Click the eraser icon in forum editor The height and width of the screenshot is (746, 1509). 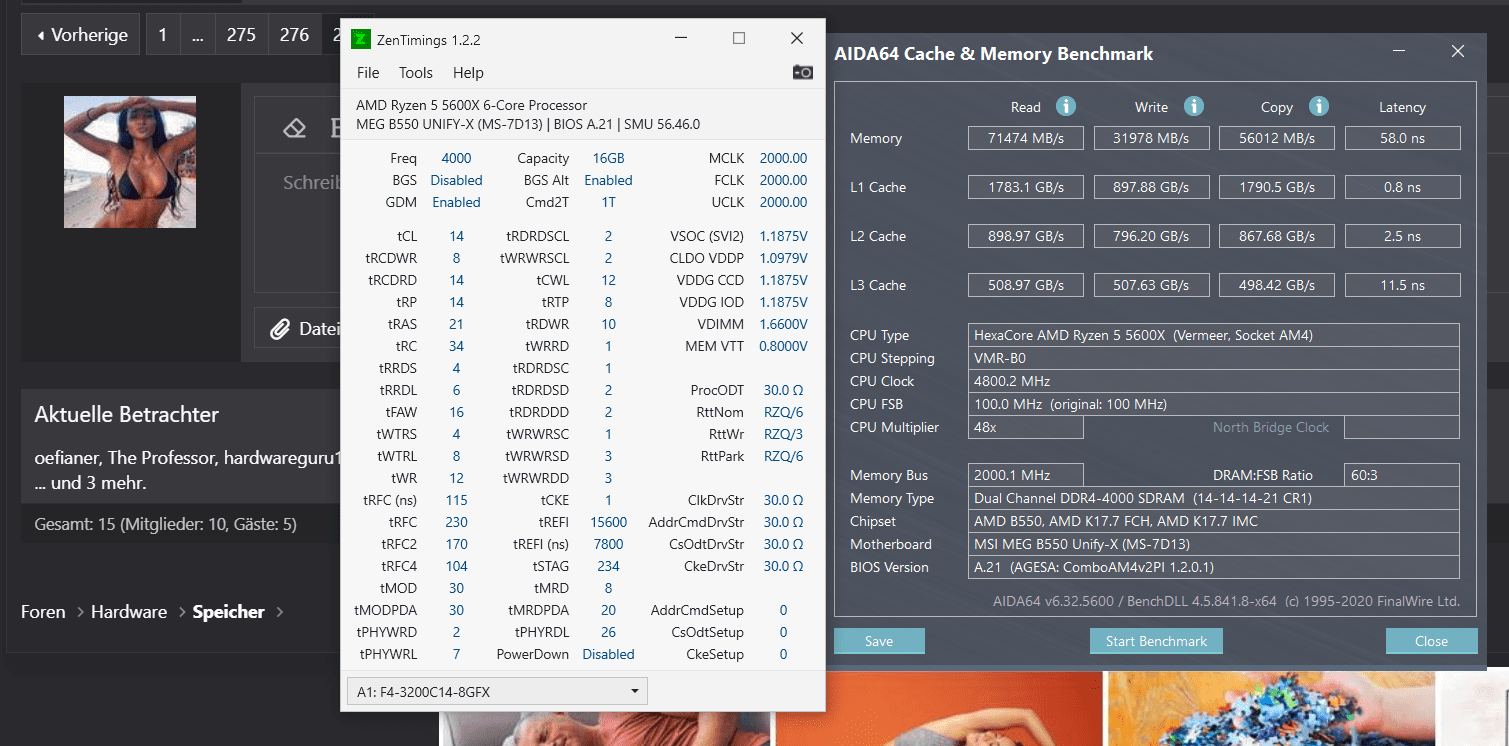(294, 128)
